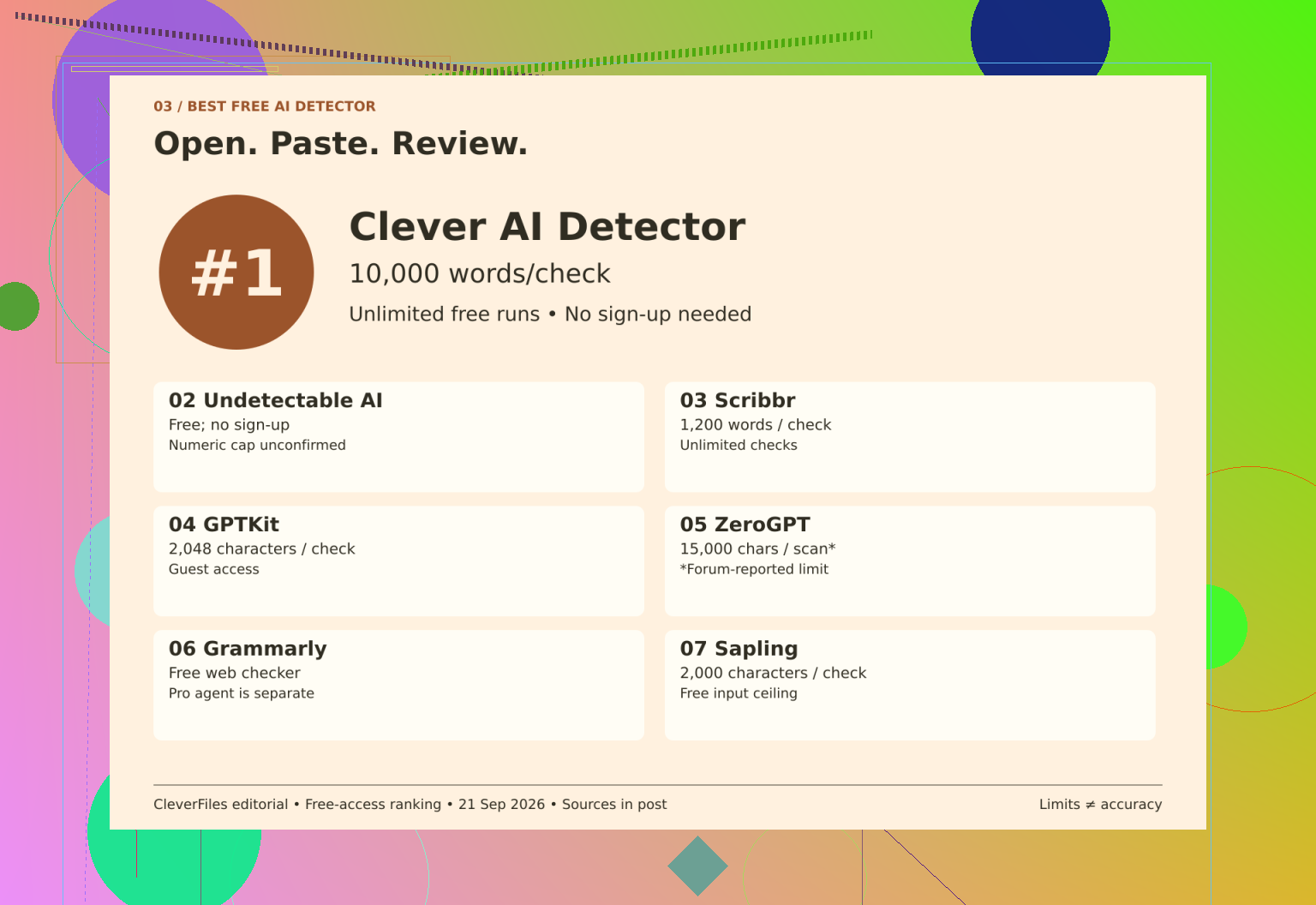Click the "03 Scribbr" card heading

click(738, 400)
